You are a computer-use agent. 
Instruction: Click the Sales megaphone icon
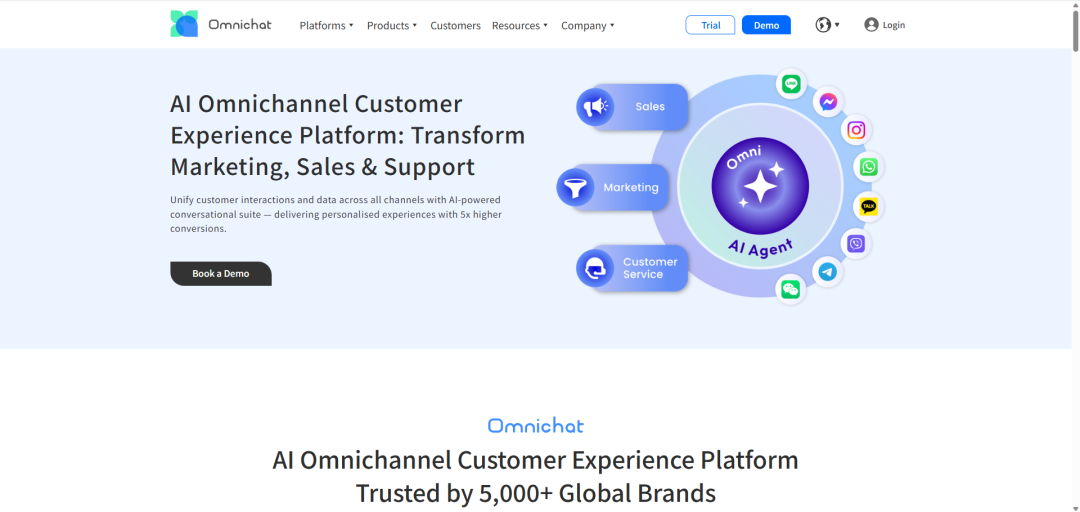(595, 107)
